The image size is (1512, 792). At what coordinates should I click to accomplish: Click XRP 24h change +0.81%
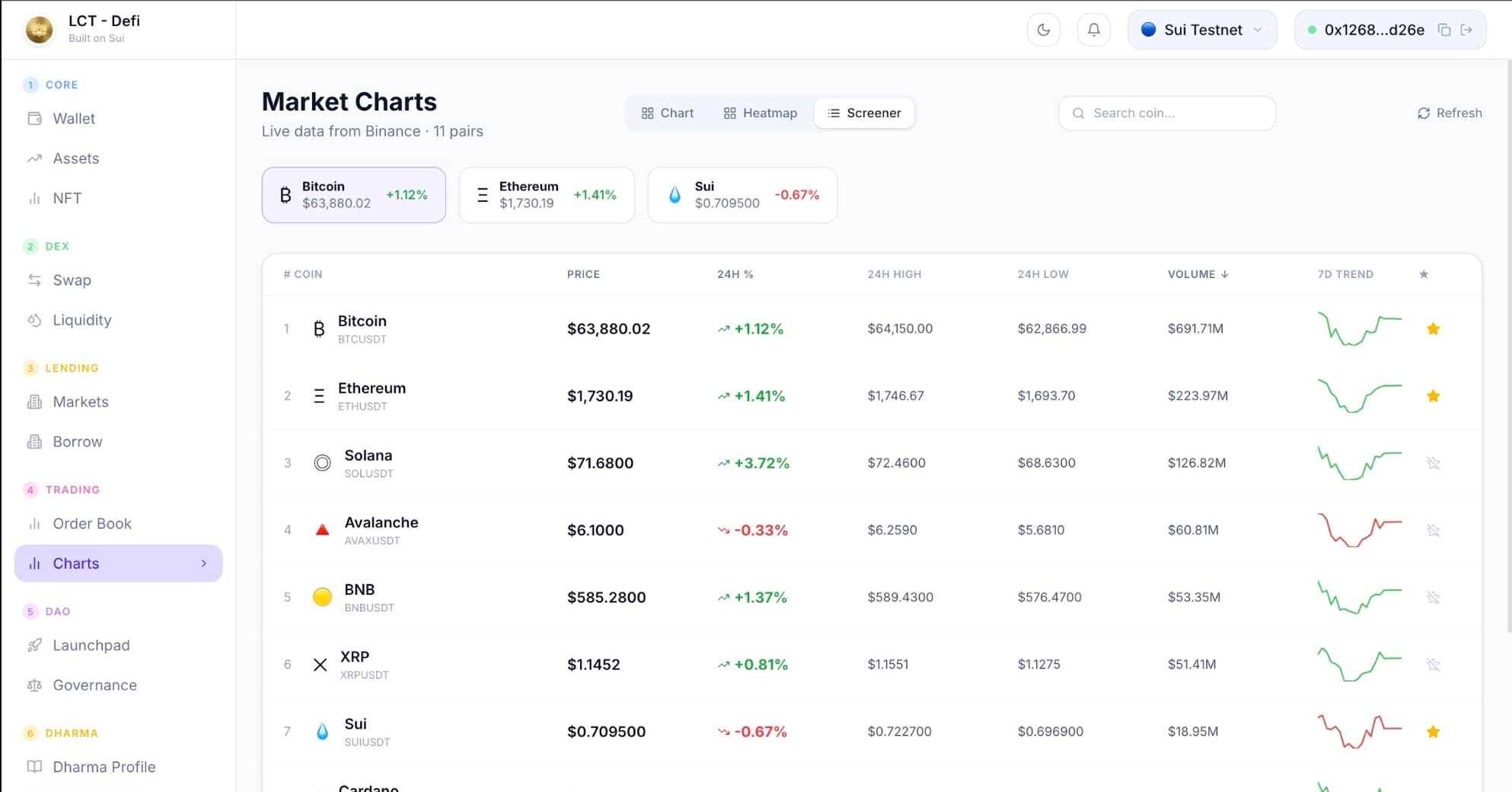(752, 665)
